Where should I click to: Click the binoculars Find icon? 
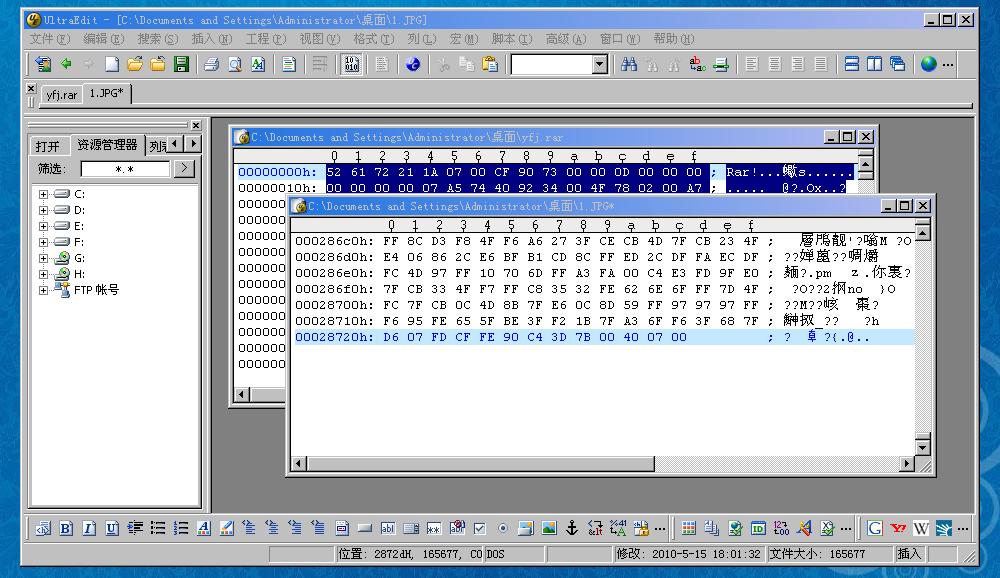click(x=629, y=65)
